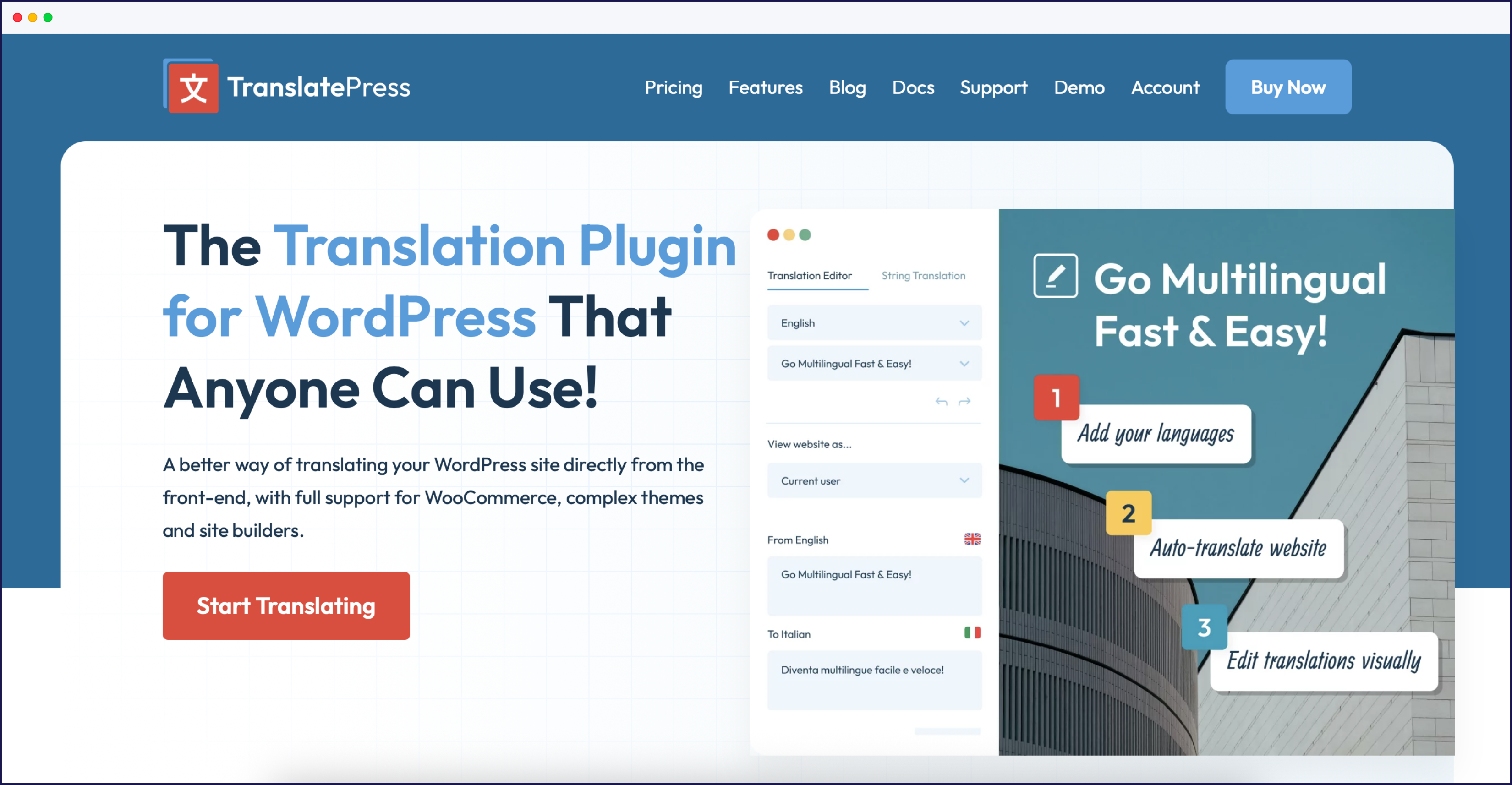Click the Start Translating button
The image size is (1512, 785).
[x=286, y=605]
